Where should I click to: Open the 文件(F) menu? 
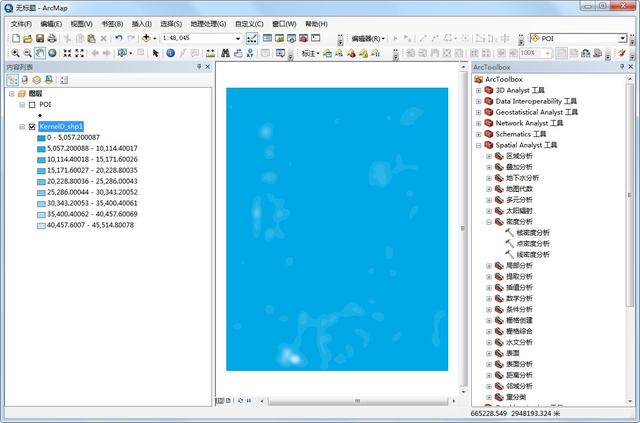click(x=21, y=23)
